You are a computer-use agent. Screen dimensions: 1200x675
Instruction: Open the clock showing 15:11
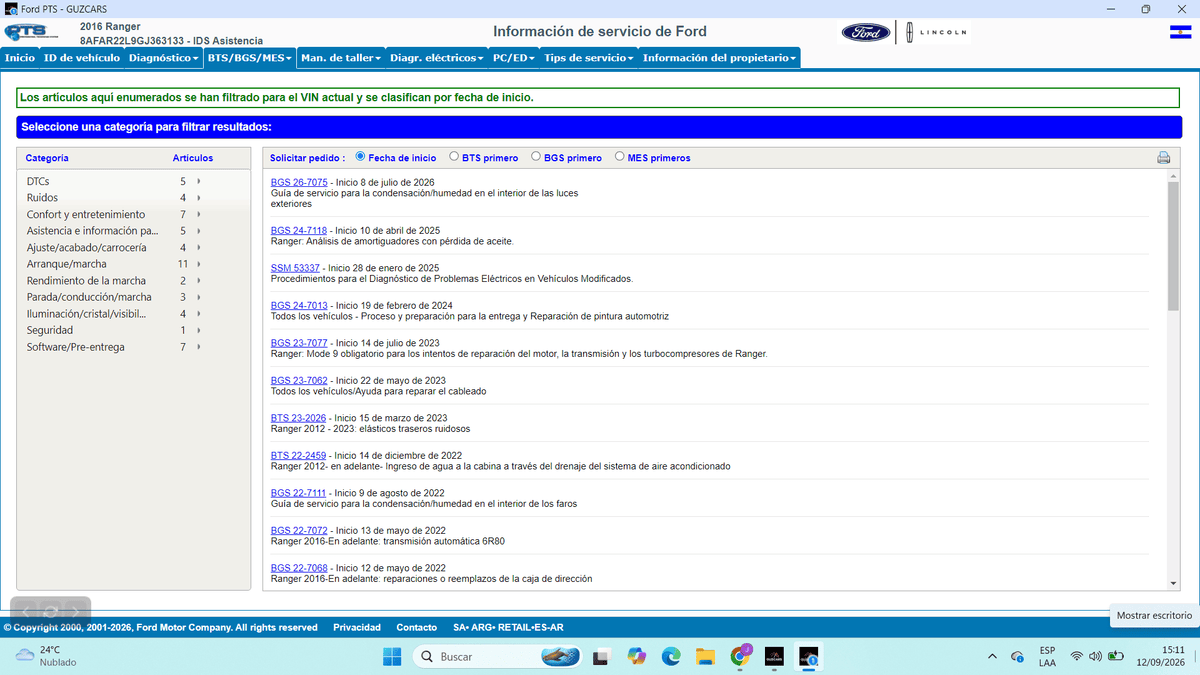click(1160, 656)
